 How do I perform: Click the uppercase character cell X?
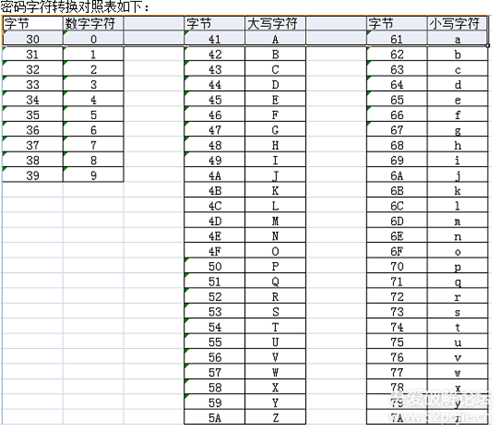275,387
